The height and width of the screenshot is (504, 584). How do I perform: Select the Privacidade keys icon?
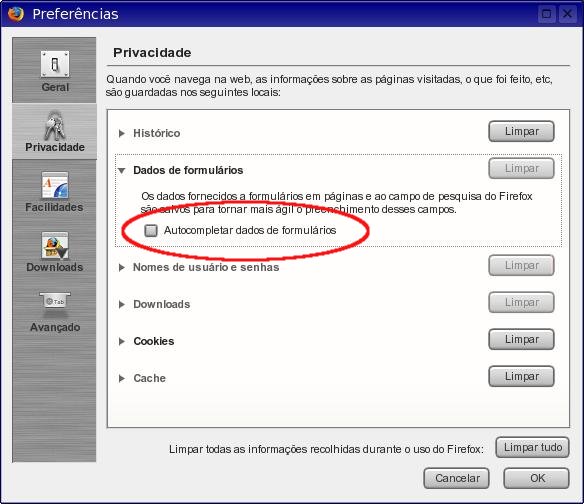click(55, 126)
